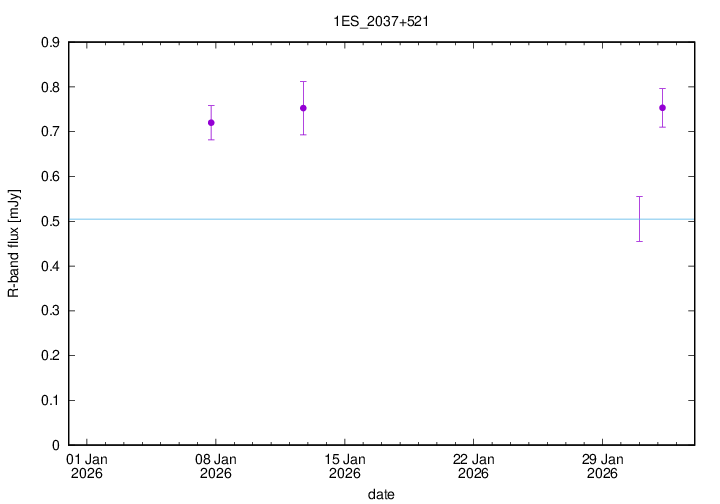The image size is (720, 504).
Task: Select the 0 y-axis tick label
Action: coord(56,445)
